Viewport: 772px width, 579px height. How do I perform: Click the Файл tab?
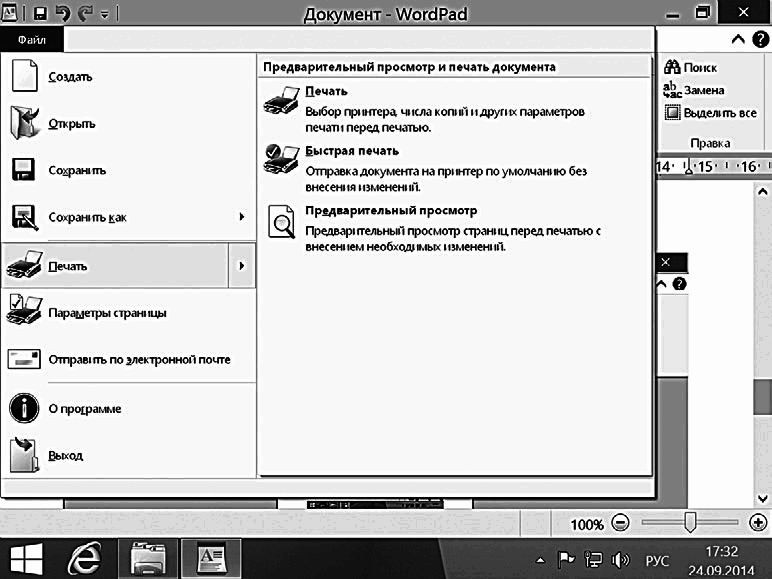coord(32,39)
